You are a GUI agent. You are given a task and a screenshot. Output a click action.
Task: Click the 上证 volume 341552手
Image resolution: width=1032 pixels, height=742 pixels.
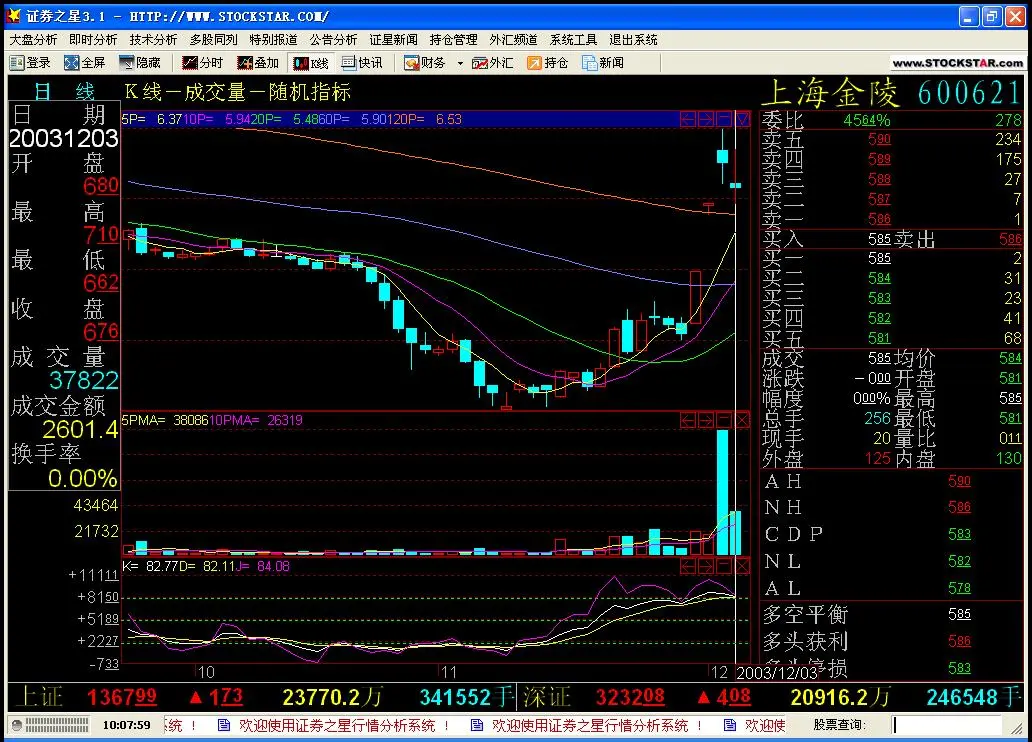point(467,697)
